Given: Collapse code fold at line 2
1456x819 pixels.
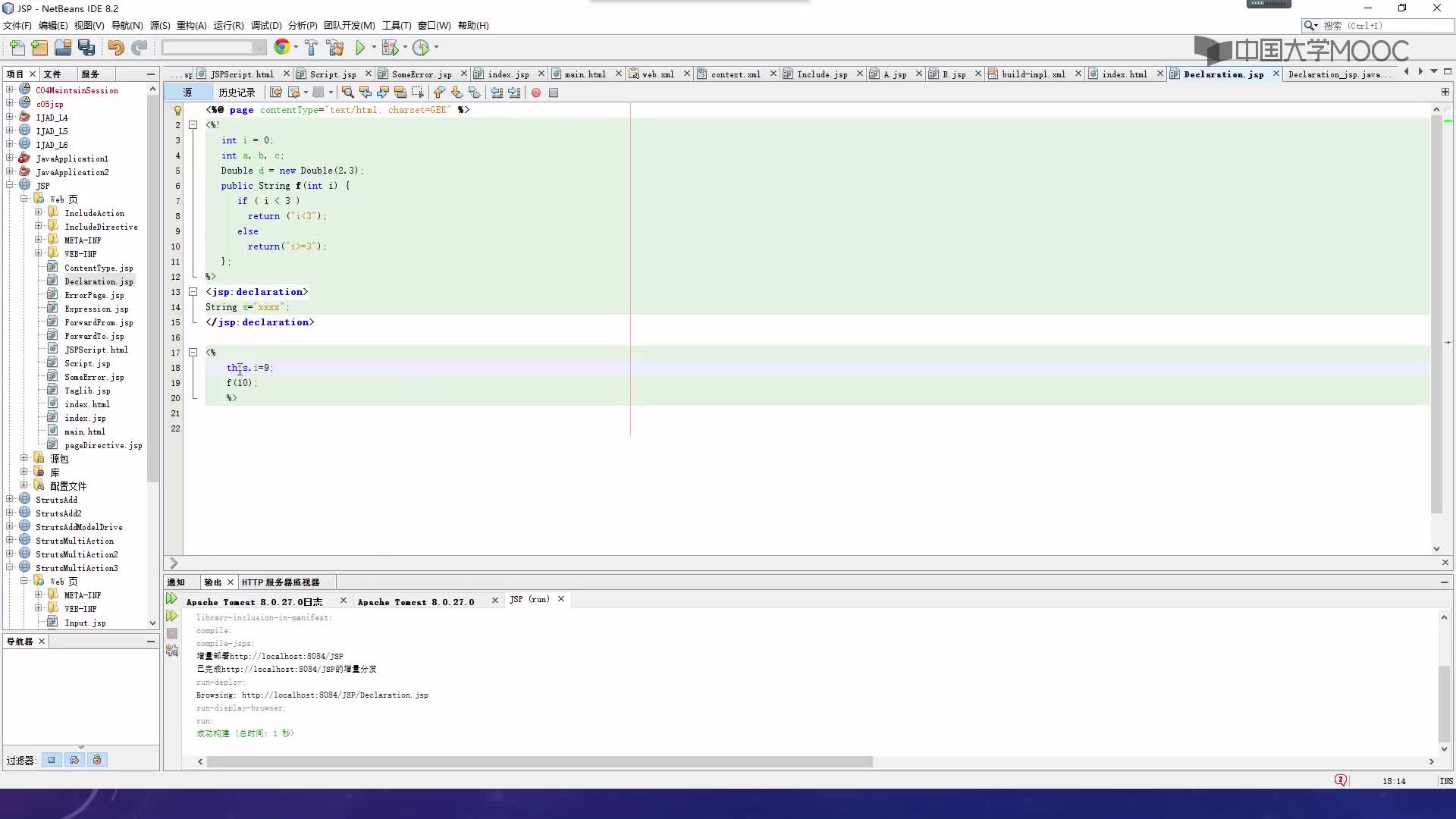Looking at the screenshot, I should click(x=193, y=125).
